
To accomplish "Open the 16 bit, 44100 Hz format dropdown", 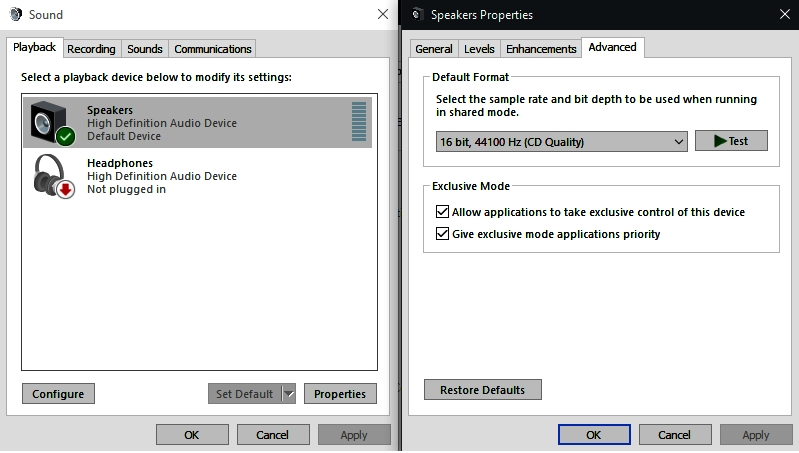I will click(562, 142).
